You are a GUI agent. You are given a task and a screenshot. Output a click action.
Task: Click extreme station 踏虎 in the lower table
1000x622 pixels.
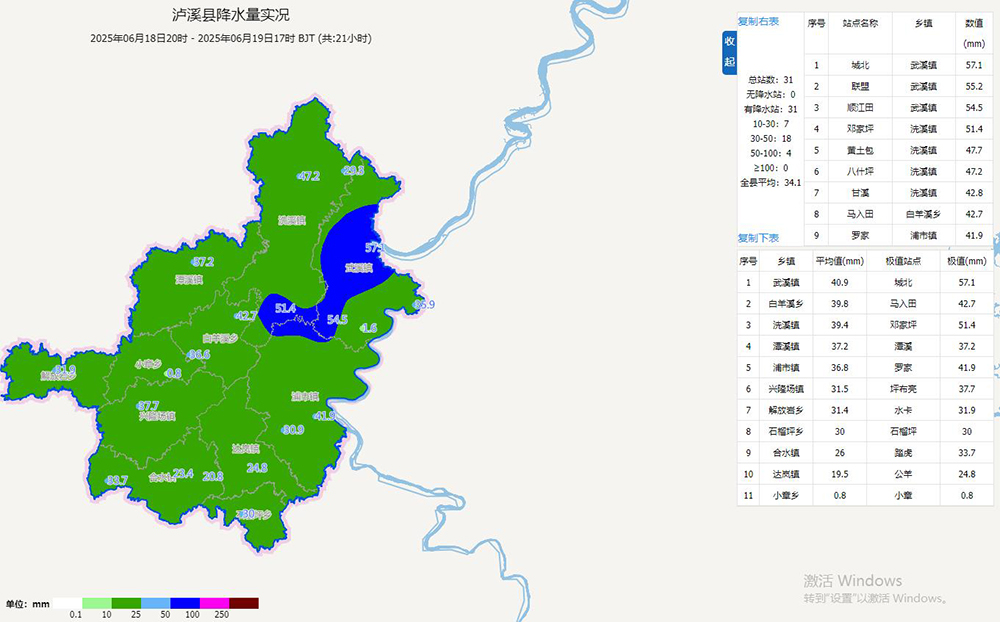coord(903,453)
